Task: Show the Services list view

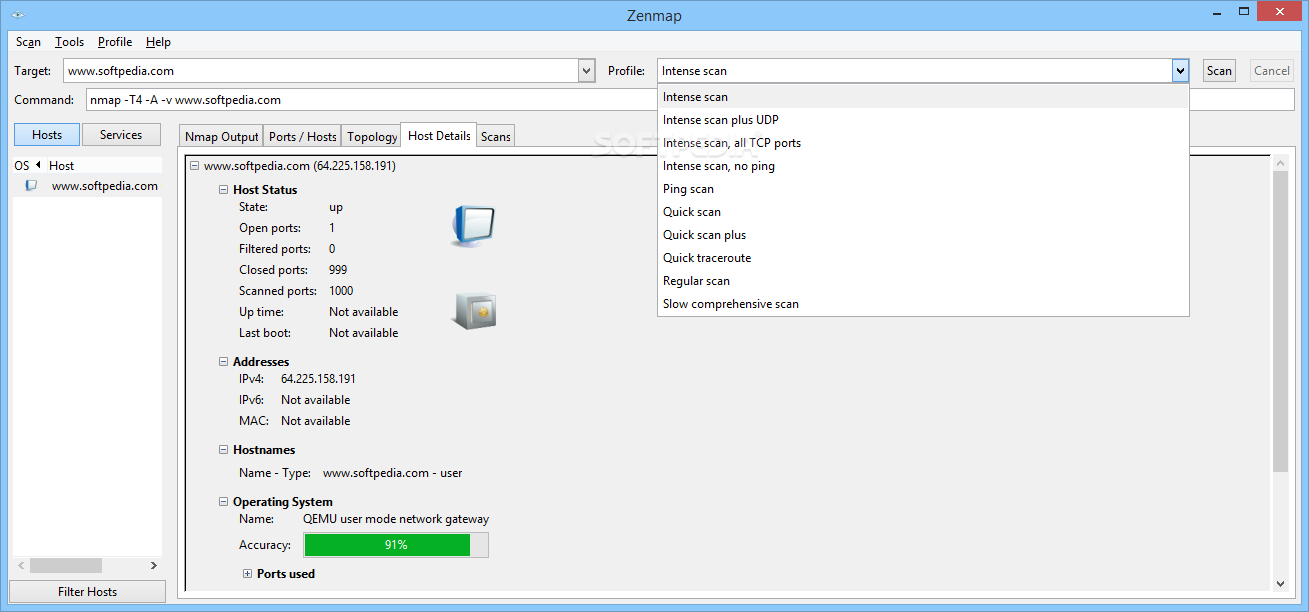Action: point(121,135)
